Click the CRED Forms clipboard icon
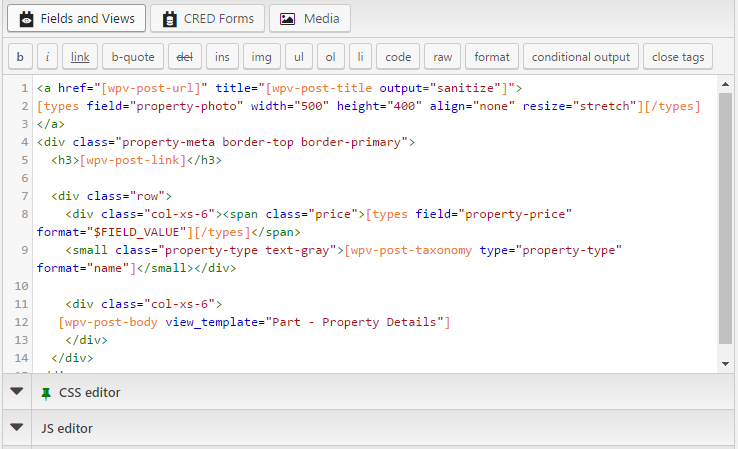738x449 pixels. [169, 19]
